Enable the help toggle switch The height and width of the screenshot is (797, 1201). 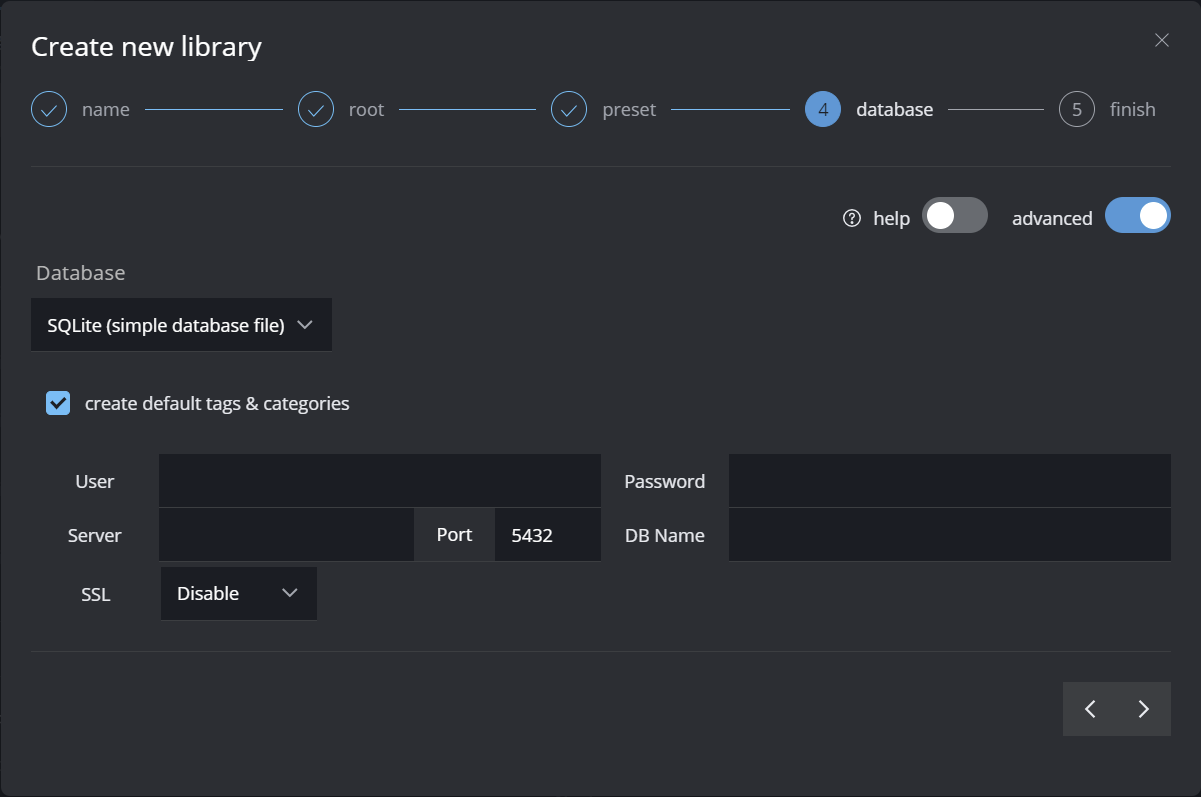coord(954,215)
